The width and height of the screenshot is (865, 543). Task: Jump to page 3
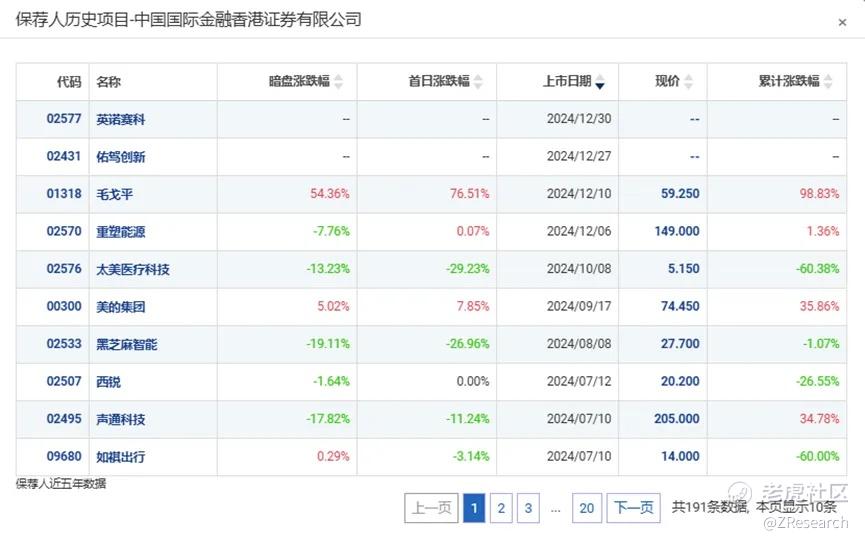(528, 508)
